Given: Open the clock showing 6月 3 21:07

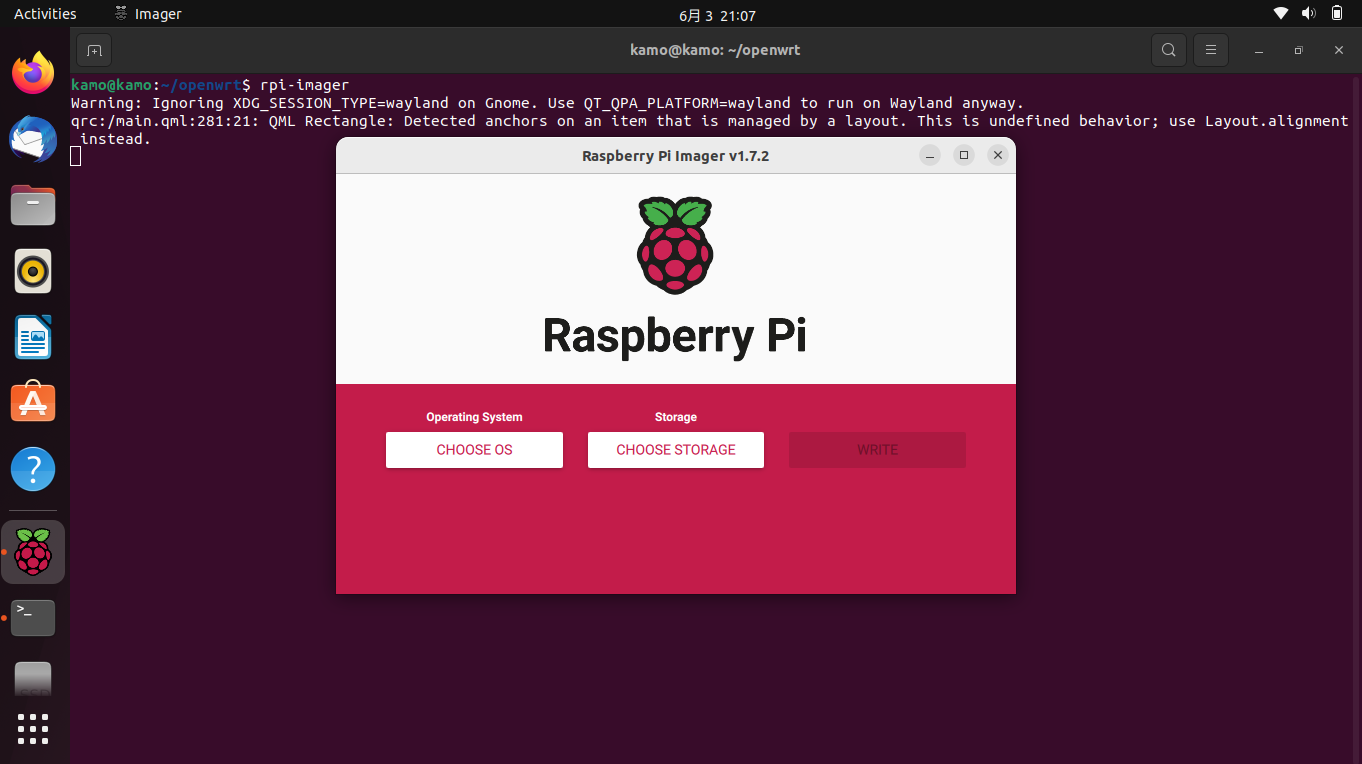Looking at the screenshot, I should coord(717,15).
